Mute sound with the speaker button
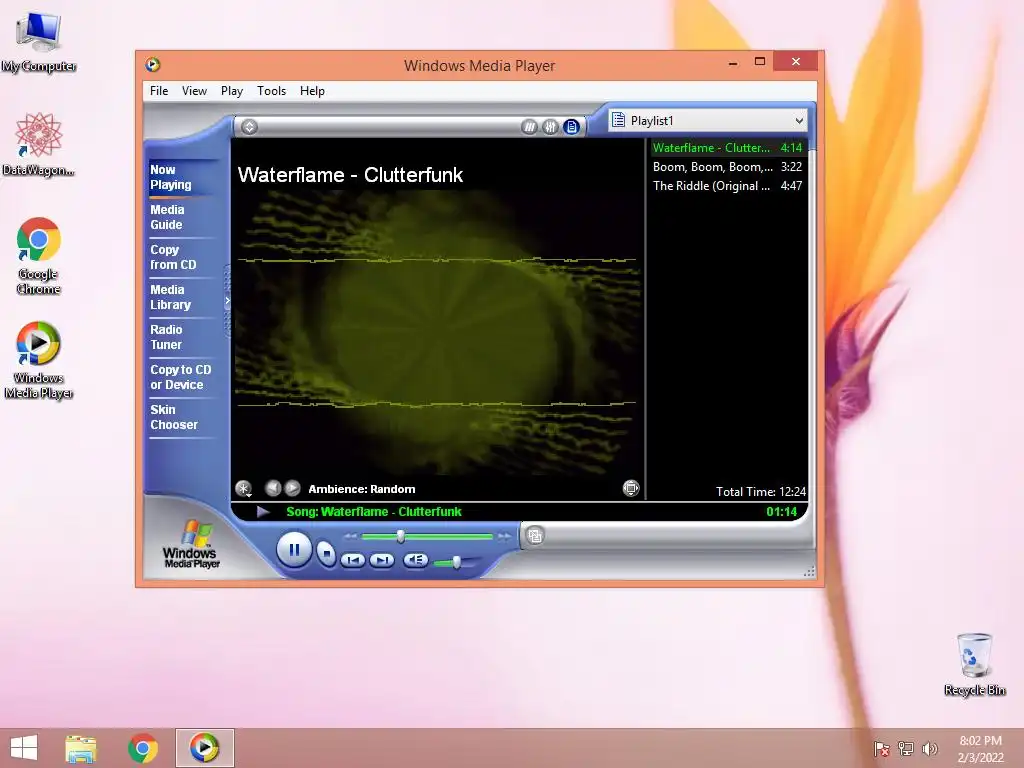 click(x=415, y=560)
